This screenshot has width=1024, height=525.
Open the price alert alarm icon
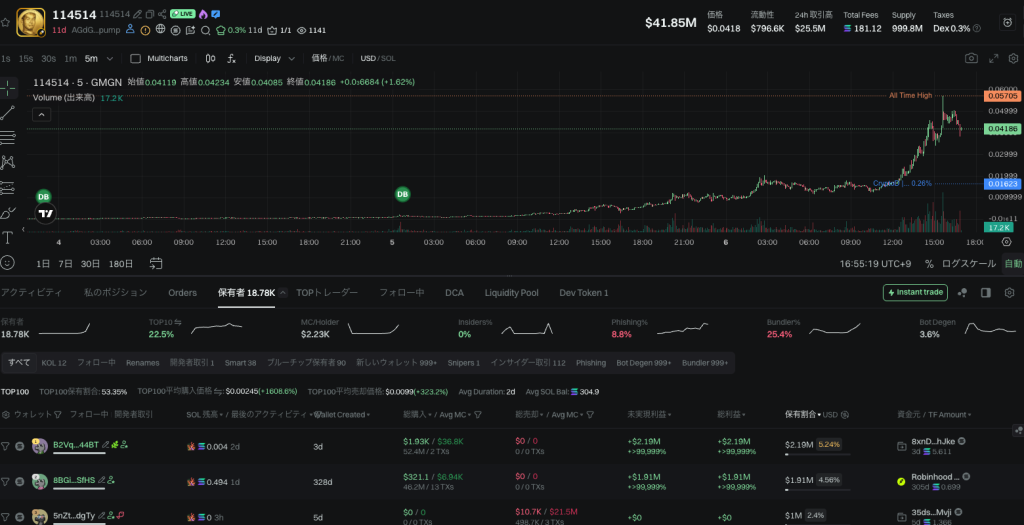click(x=1006, y=22)
